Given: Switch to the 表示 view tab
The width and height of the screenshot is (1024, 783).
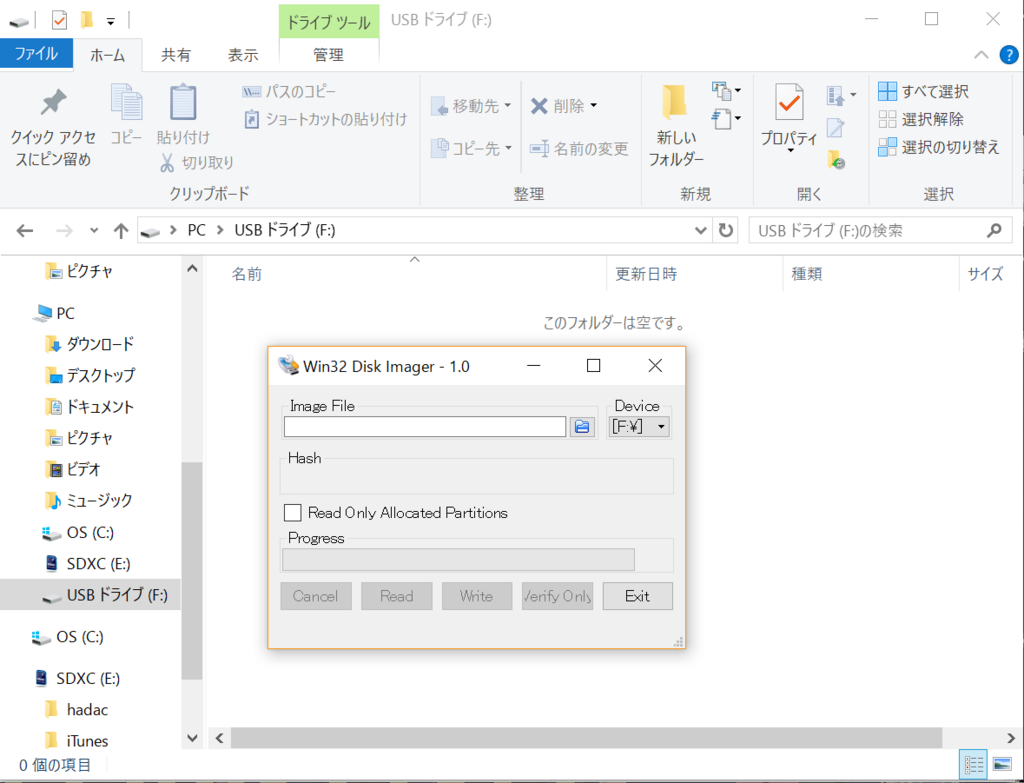Looking at the screenshot, I should pyautogui.click(x=243, y=55).
